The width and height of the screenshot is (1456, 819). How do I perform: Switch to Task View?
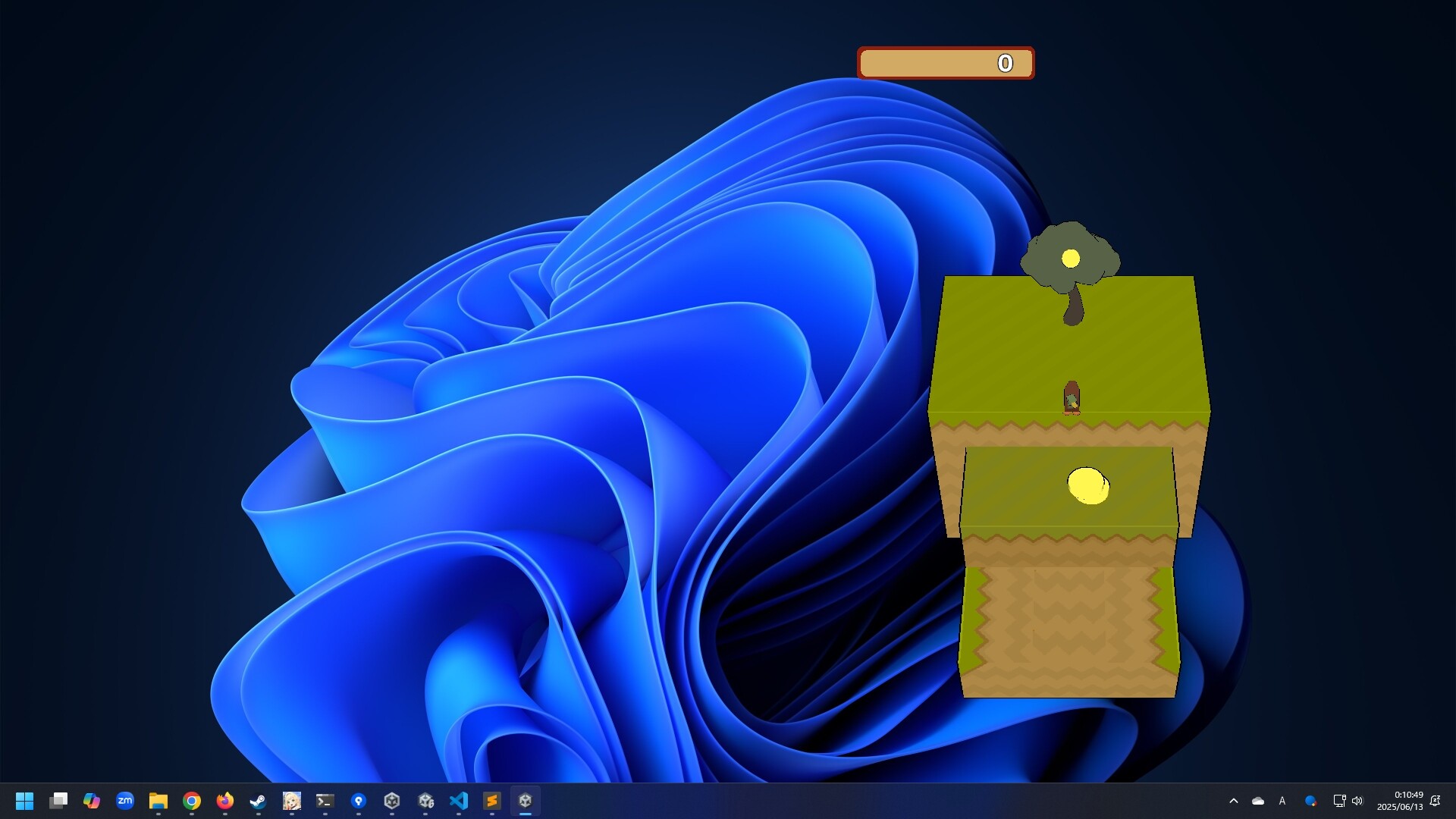click(x=58, y=800)
